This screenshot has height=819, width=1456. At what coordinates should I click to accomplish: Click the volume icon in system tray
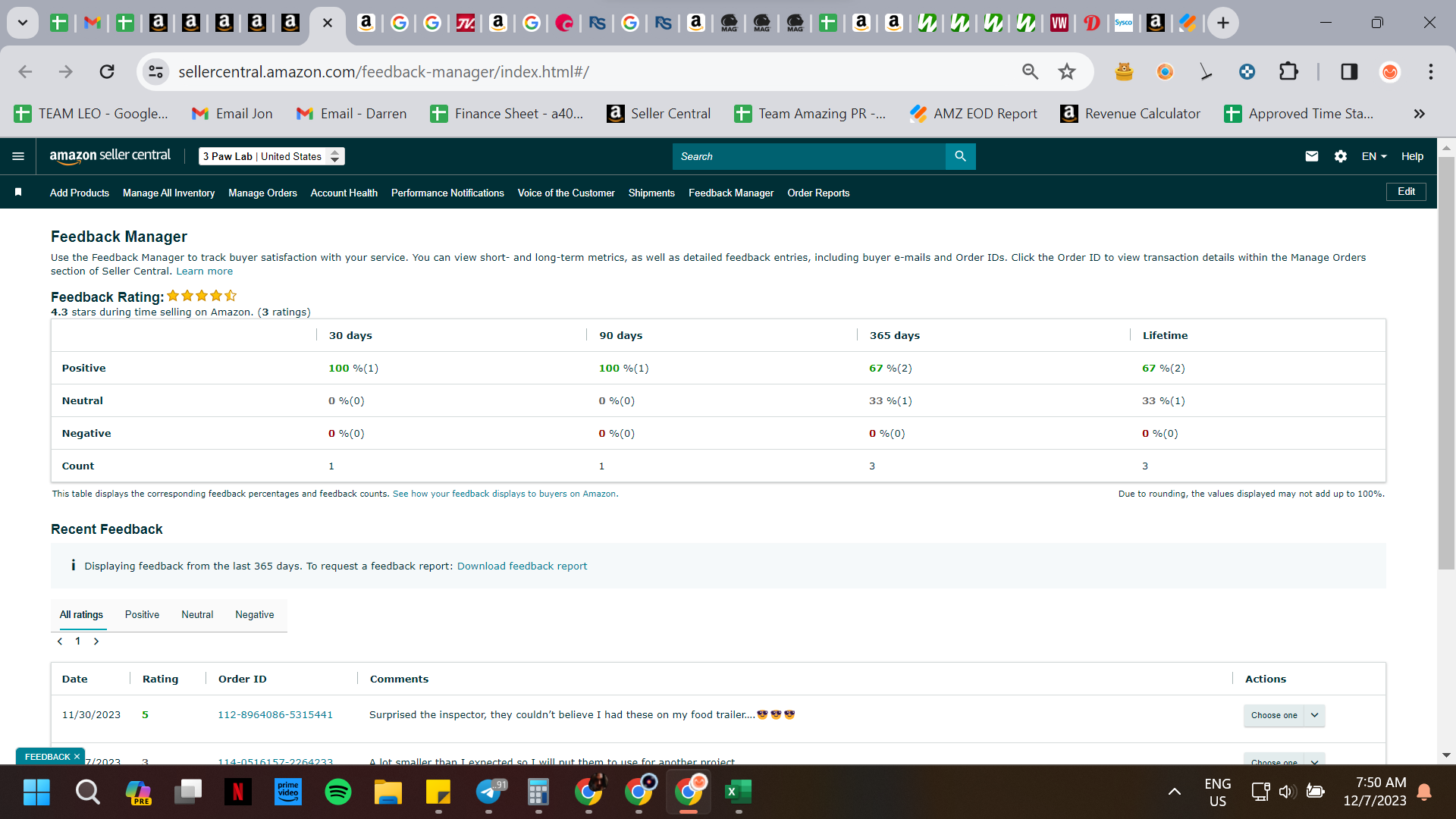coord(1286,792)
